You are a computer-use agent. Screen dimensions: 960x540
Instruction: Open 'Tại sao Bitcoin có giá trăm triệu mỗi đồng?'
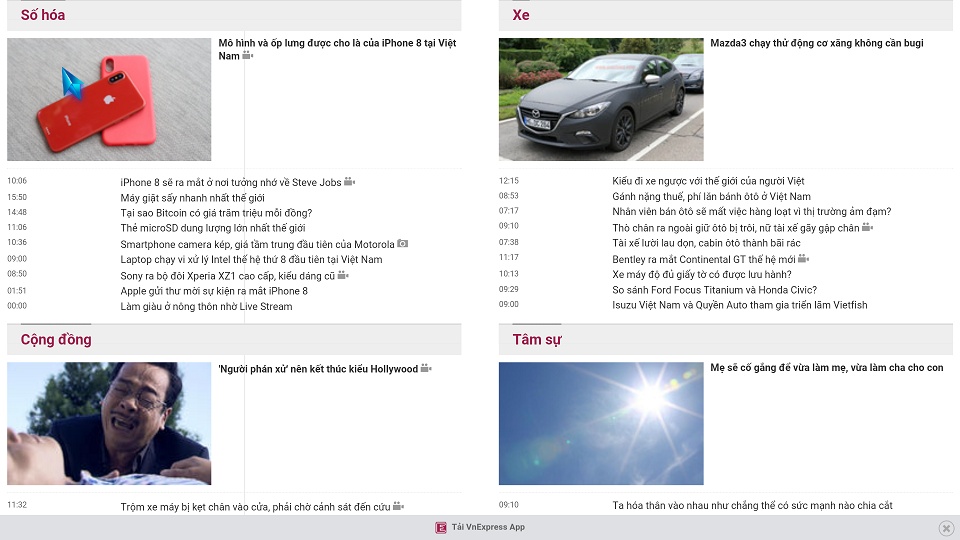(216, 213)
